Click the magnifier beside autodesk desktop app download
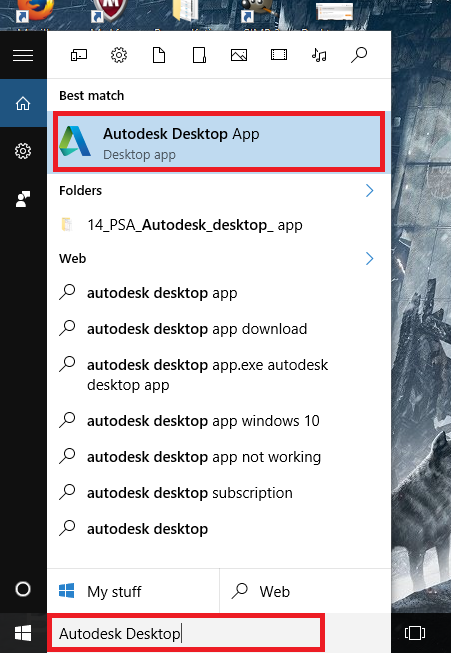 (x=67, y=328)
